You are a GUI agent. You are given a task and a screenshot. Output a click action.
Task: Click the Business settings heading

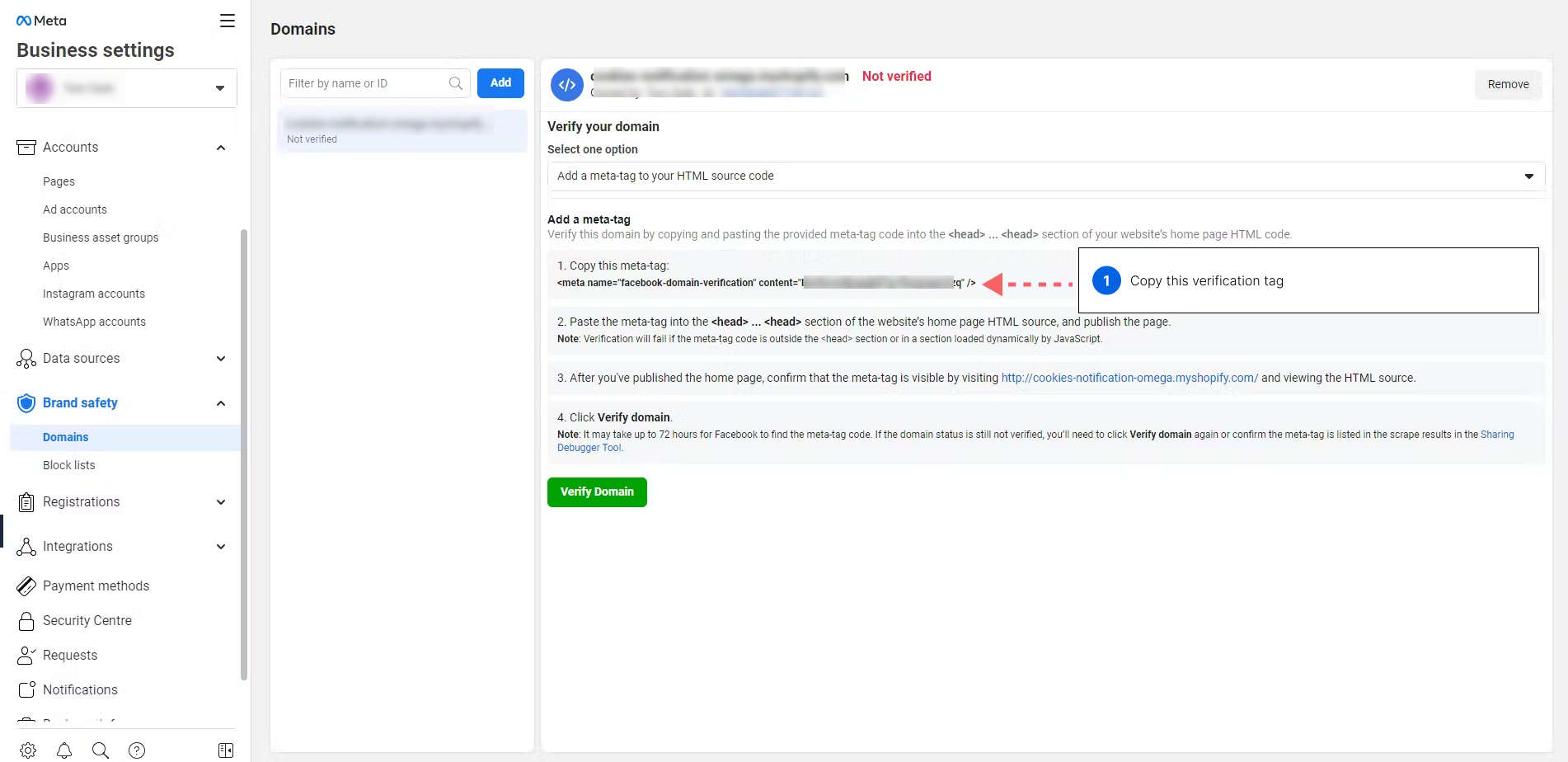pyautogui.click(x=96, y=50)
